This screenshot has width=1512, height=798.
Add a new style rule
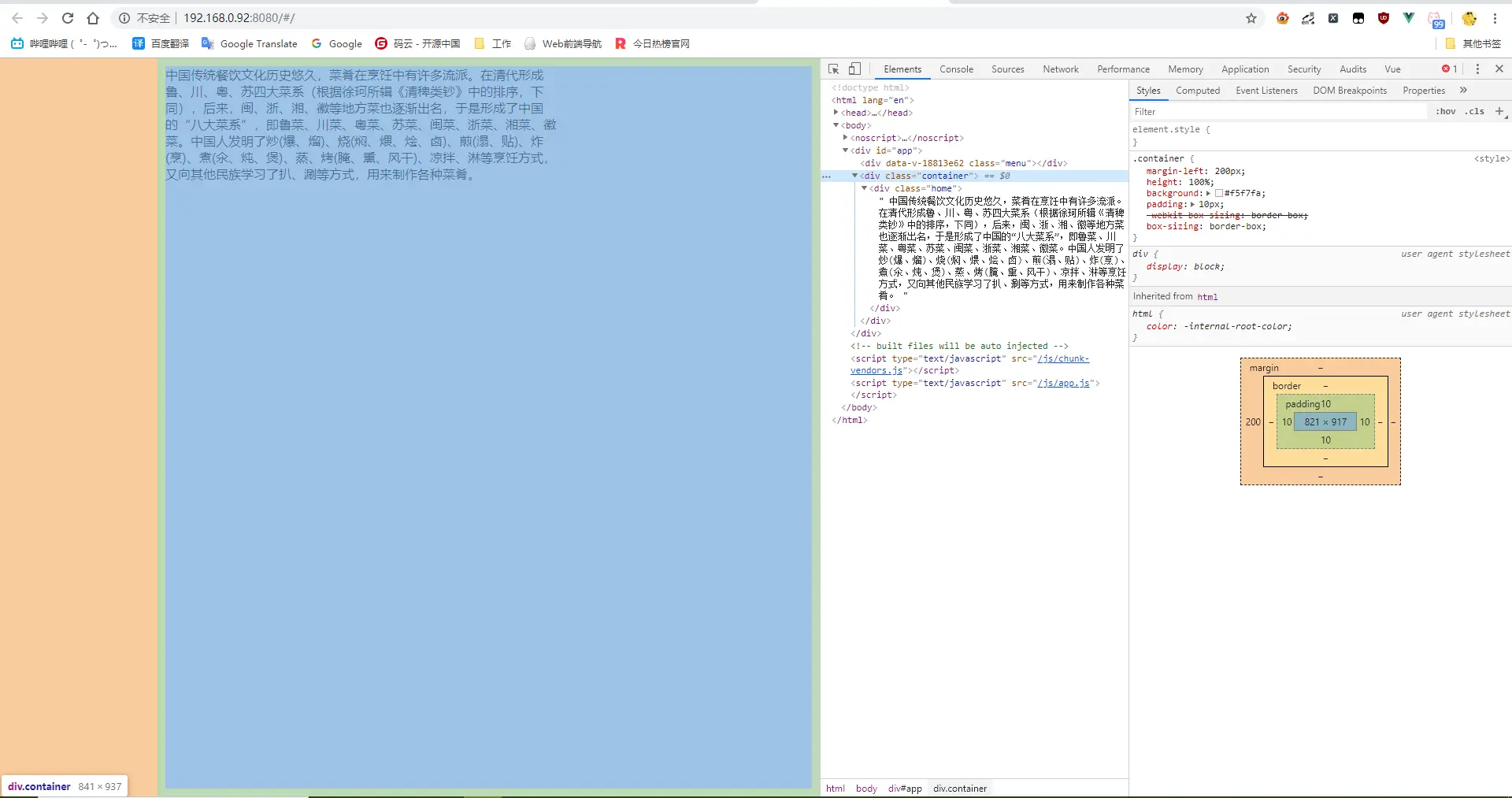tap(1499, 112)
